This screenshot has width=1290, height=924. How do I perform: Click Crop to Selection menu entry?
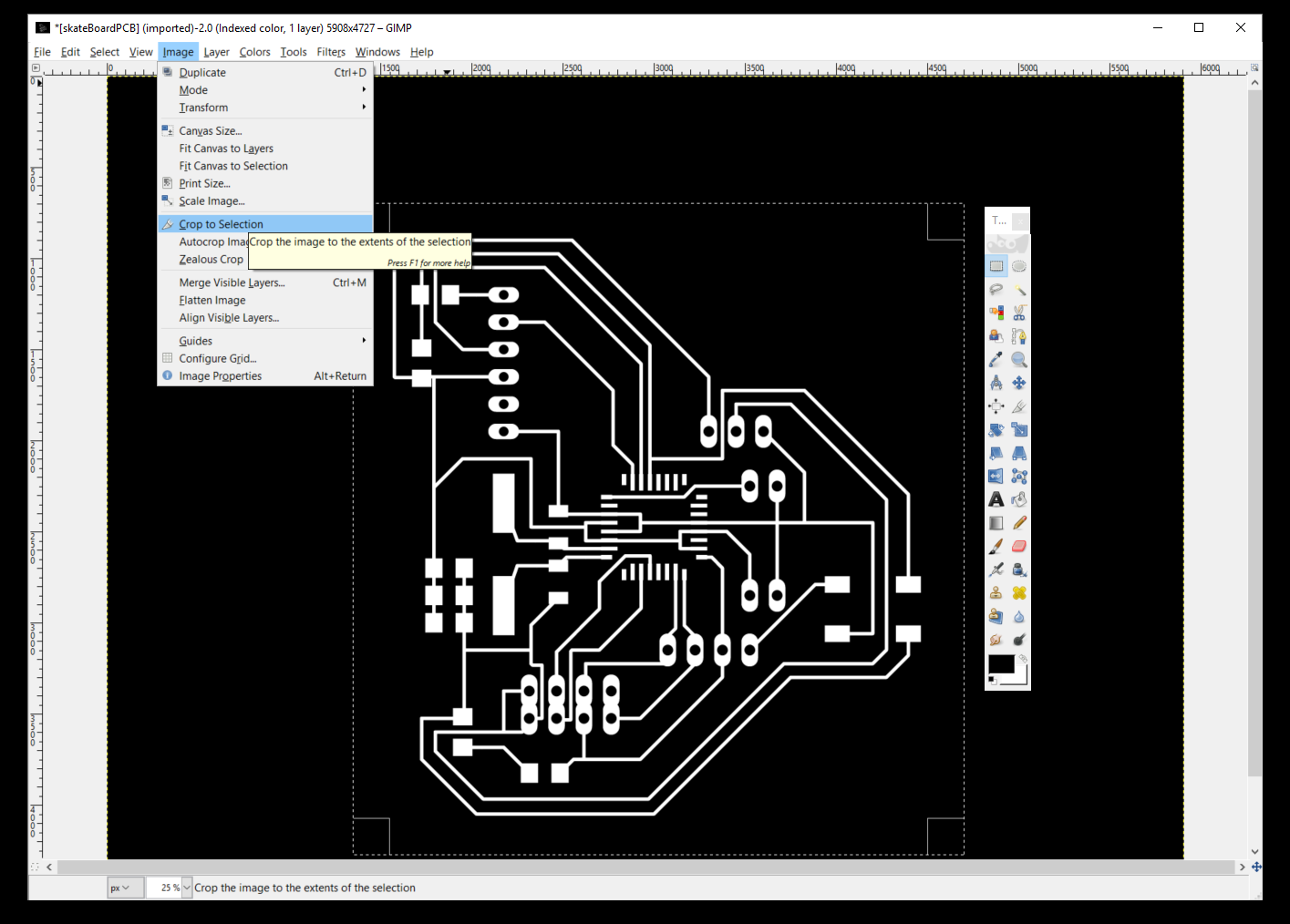221,224
